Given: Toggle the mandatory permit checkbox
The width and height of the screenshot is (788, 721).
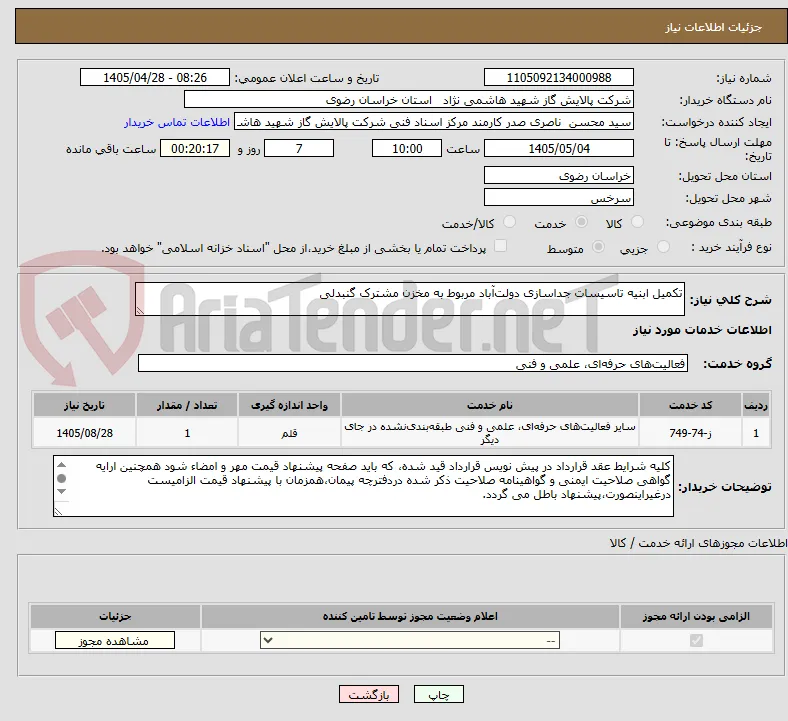Looking at the screenshot, I should point(696,641).
